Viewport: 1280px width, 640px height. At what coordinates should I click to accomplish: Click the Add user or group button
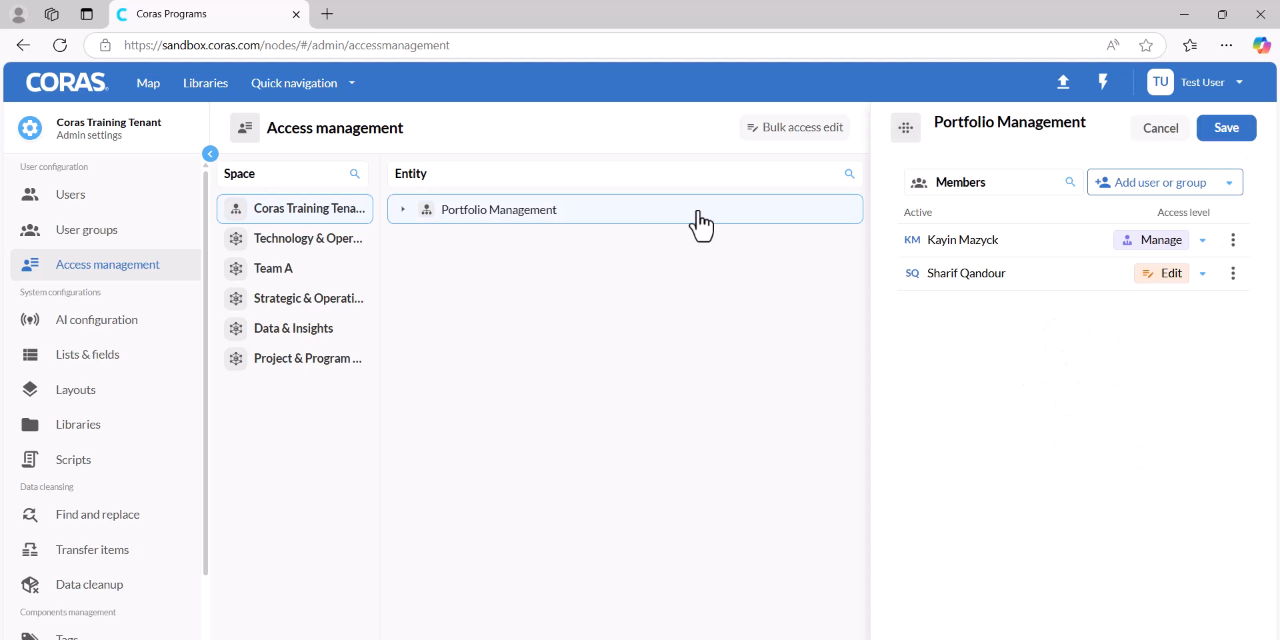(x=1151, y=182)
